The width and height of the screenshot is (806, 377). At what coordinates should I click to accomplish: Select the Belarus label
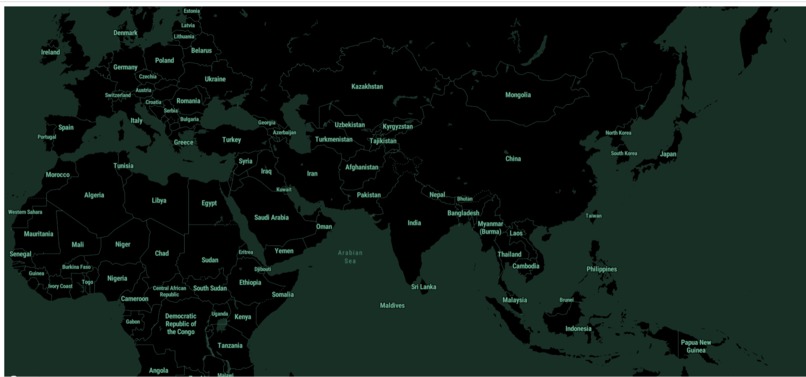tap(201, 51)
